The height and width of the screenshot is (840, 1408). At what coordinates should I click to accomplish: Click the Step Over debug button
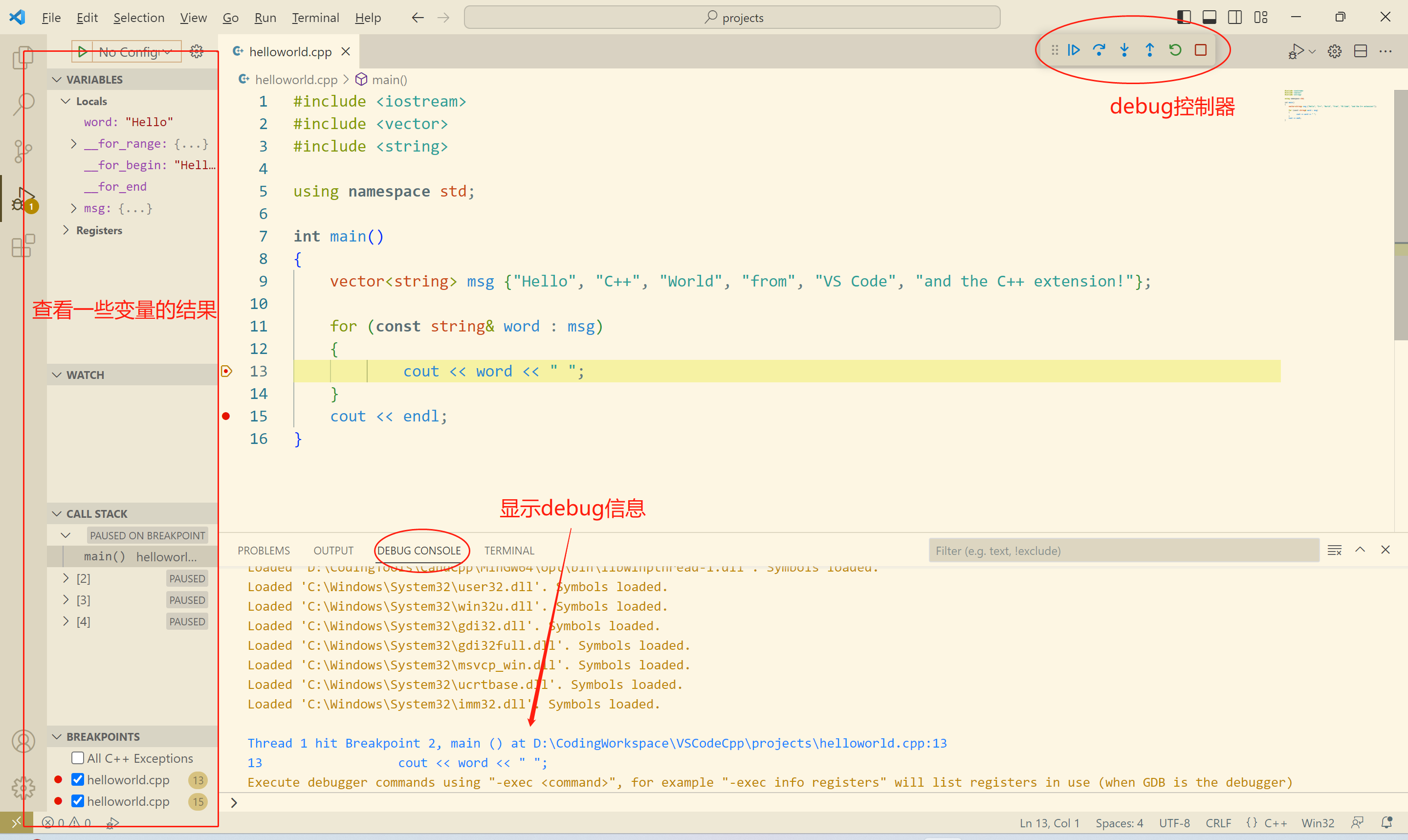coord(1099,50)
